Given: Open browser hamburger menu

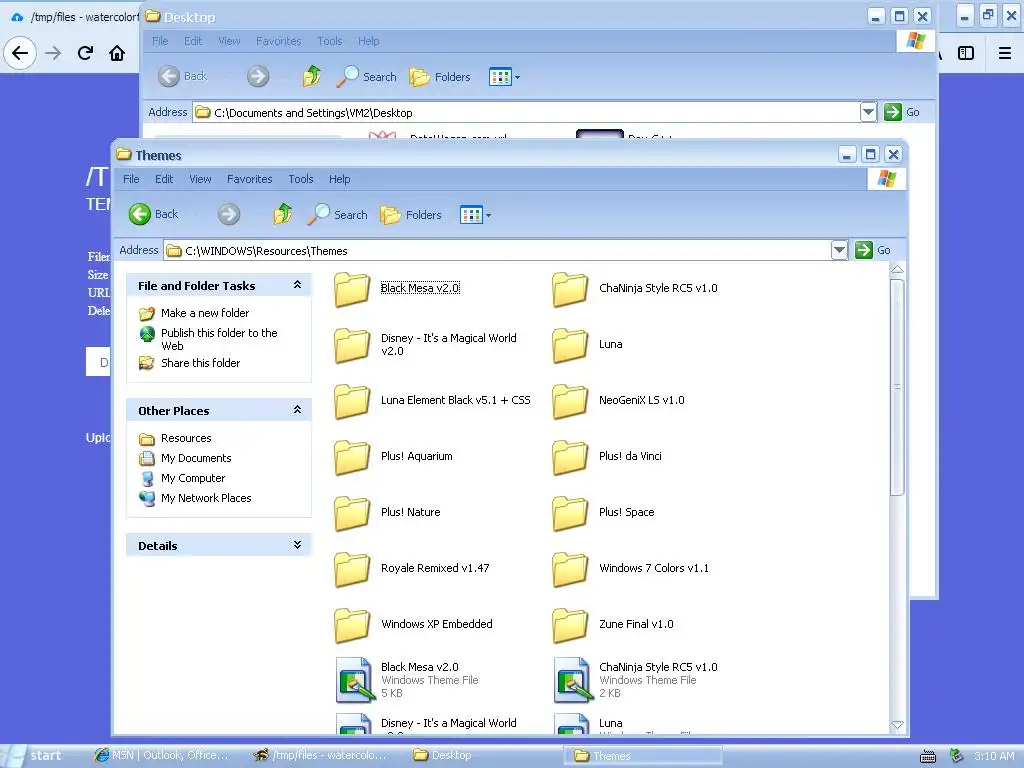Looking at the screenshot, I should 1004,53.
